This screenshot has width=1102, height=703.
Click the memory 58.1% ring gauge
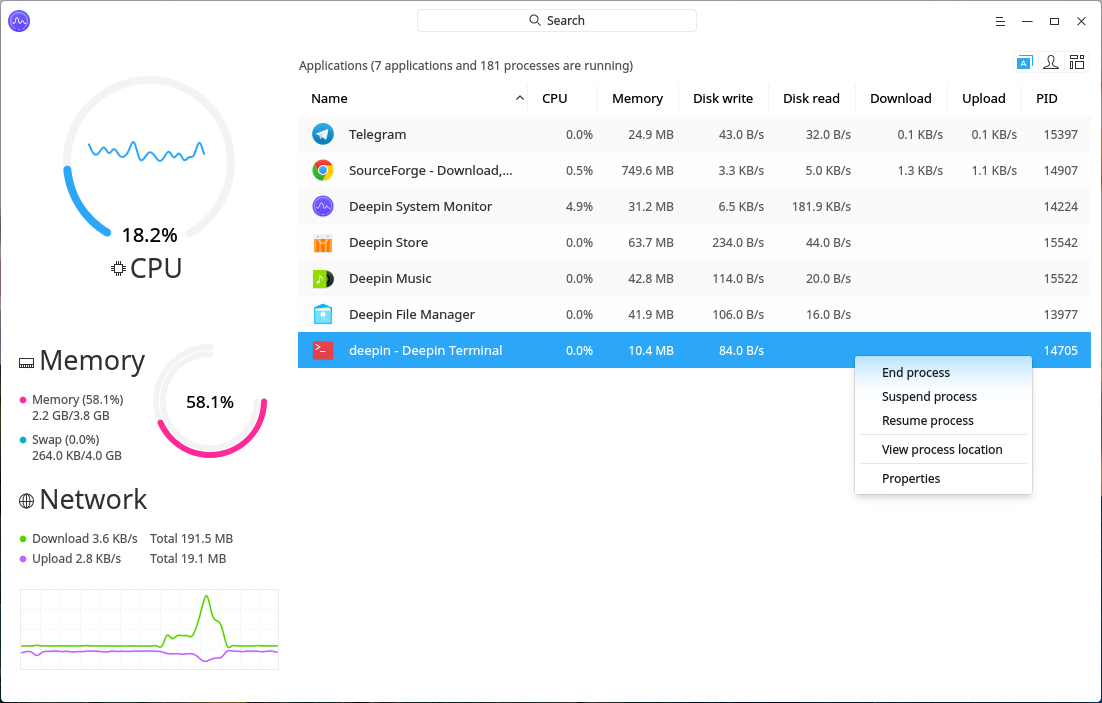(x=210, y=401)
